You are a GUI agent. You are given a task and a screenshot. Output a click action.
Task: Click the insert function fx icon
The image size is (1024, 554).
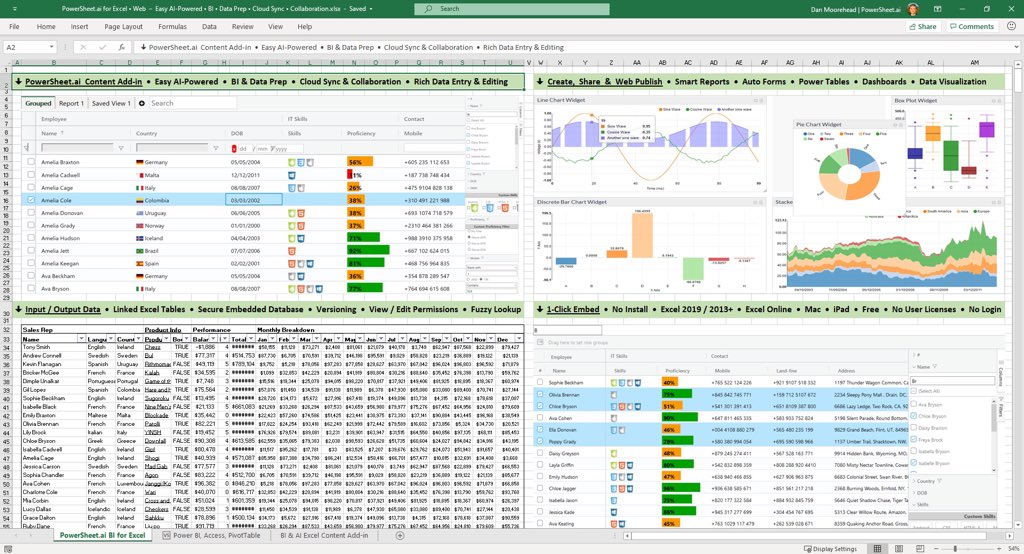(x=121, y=47)
